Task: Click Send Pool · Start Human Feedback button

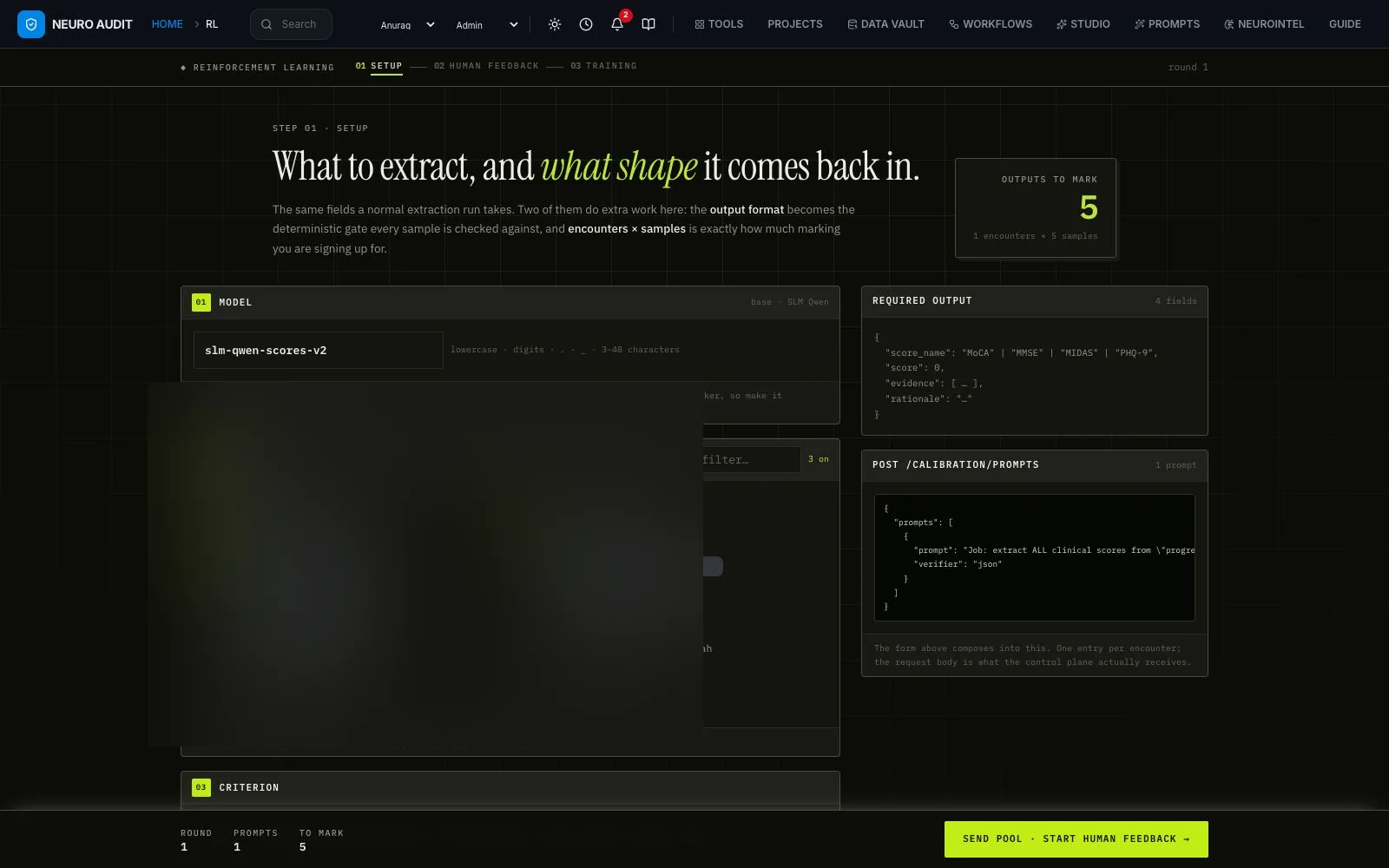Action: click(x=1076, y=839)
